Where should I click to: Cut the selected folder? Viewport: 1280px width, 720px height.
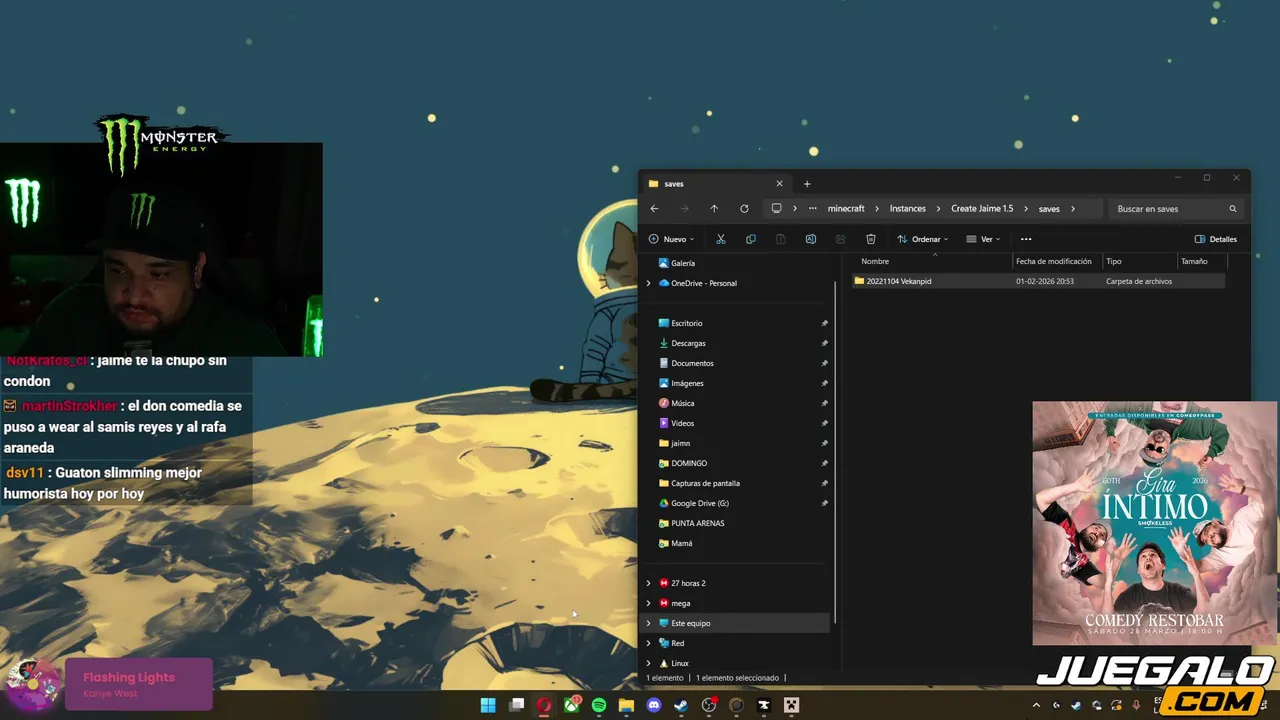[720, 239]
